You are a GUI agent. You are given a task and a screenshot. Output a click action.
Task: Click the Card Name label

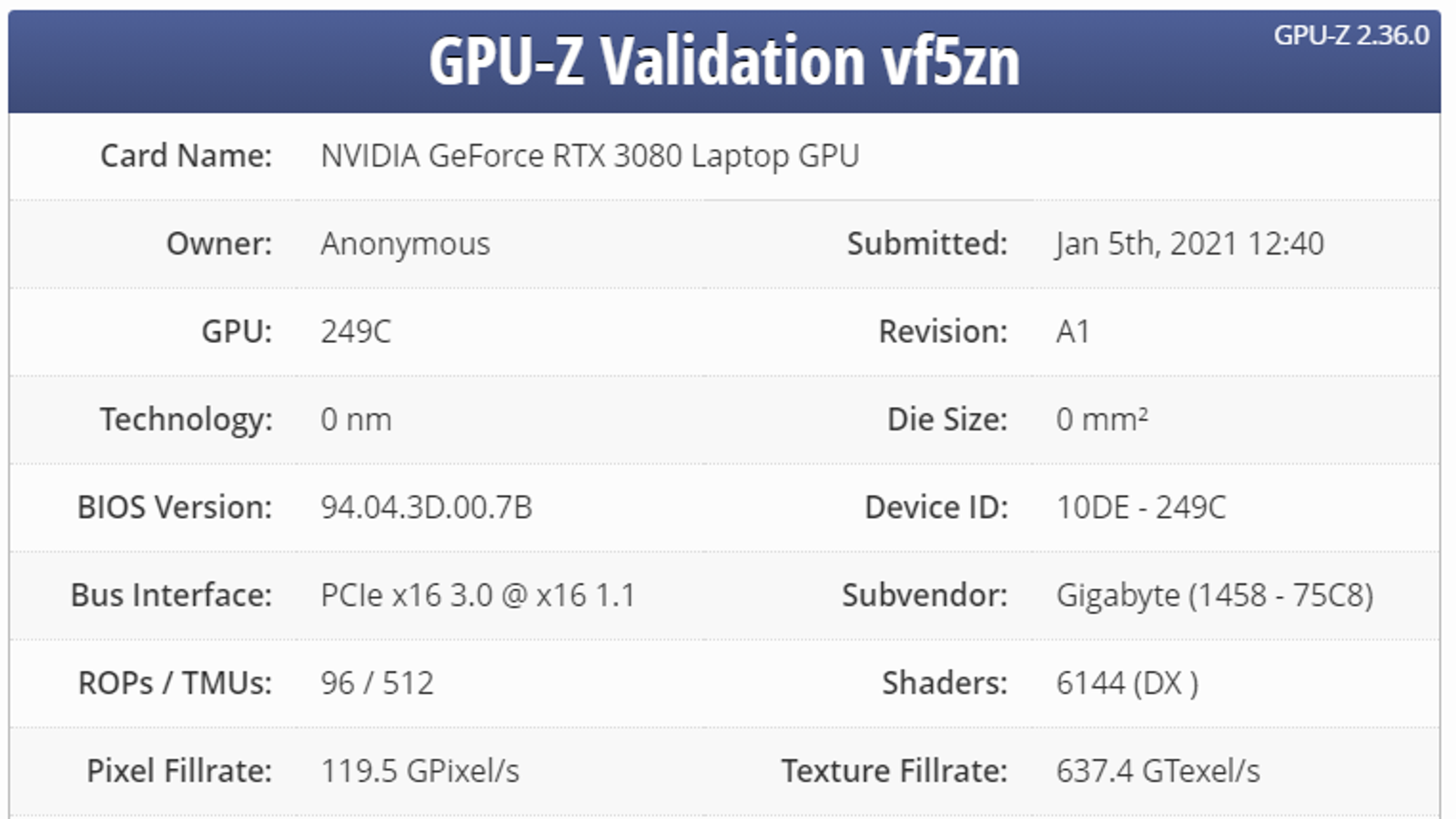coord(186,156)
